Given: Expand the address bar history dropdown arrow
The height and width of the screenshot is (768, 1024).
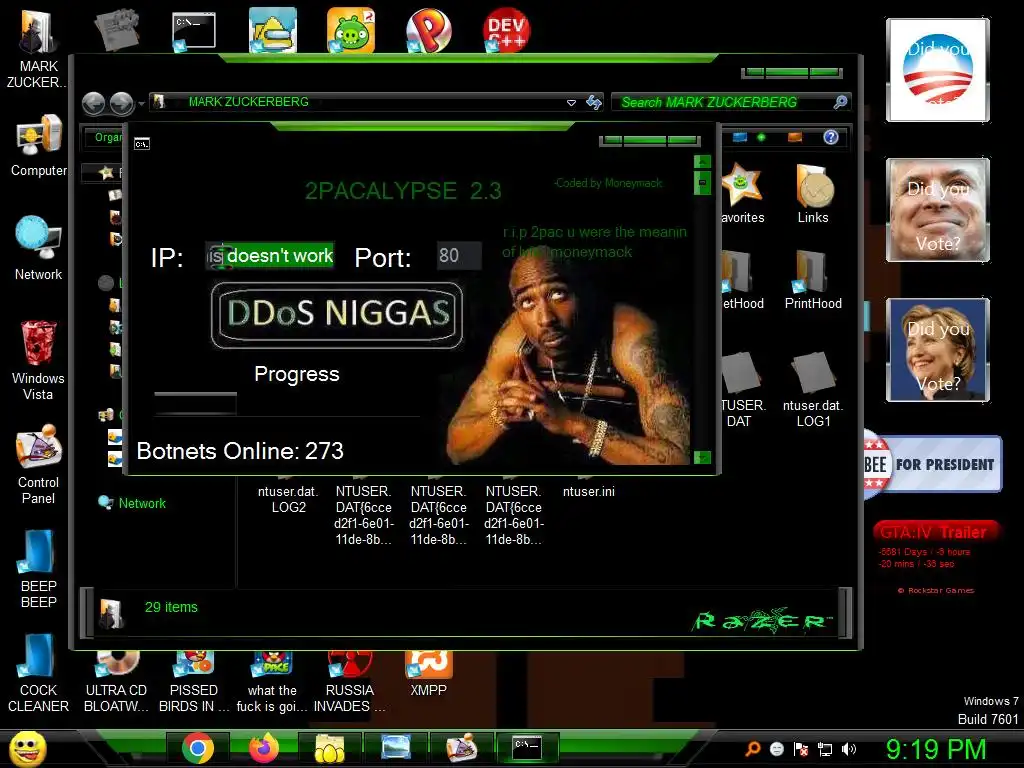Looking at the screenshot, I should [x=571, y=103].
